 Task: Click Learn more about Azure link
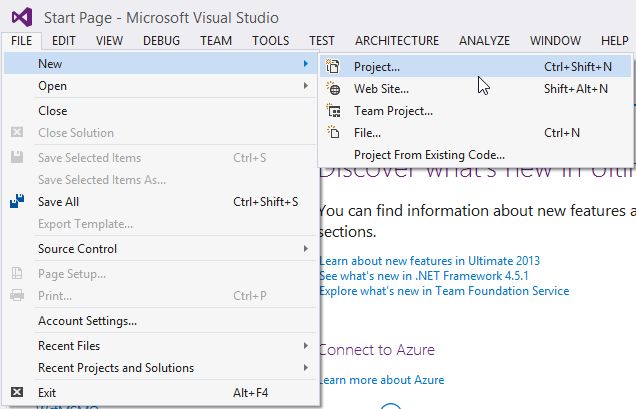tap(381, 380)
